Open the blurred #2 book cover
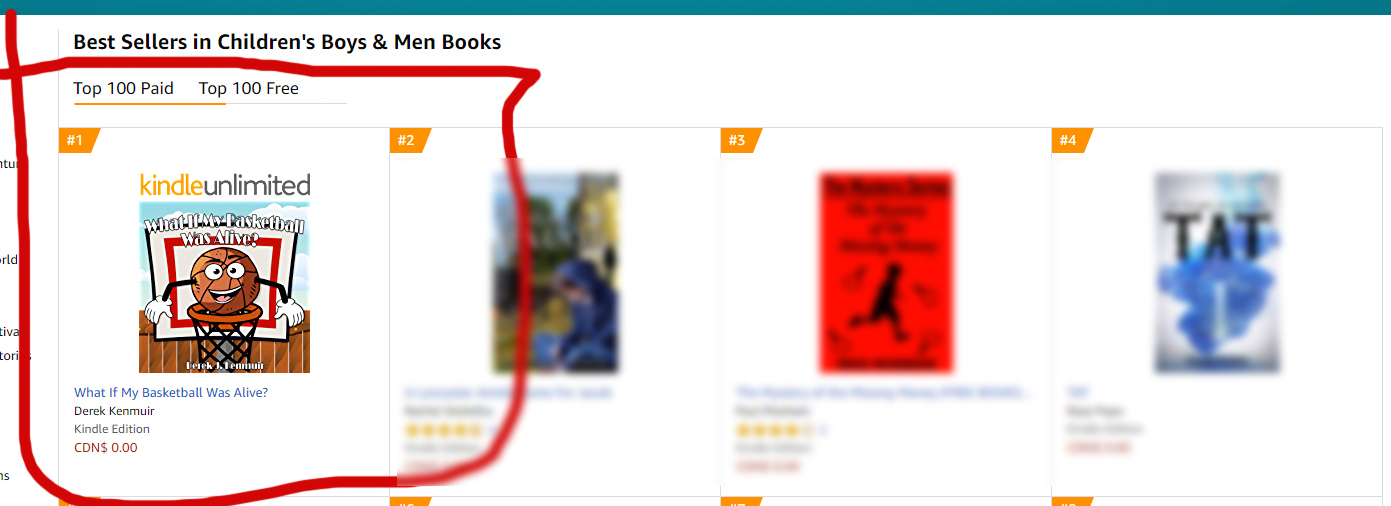This screenshot has height=506, width=1391. point(556,273)
